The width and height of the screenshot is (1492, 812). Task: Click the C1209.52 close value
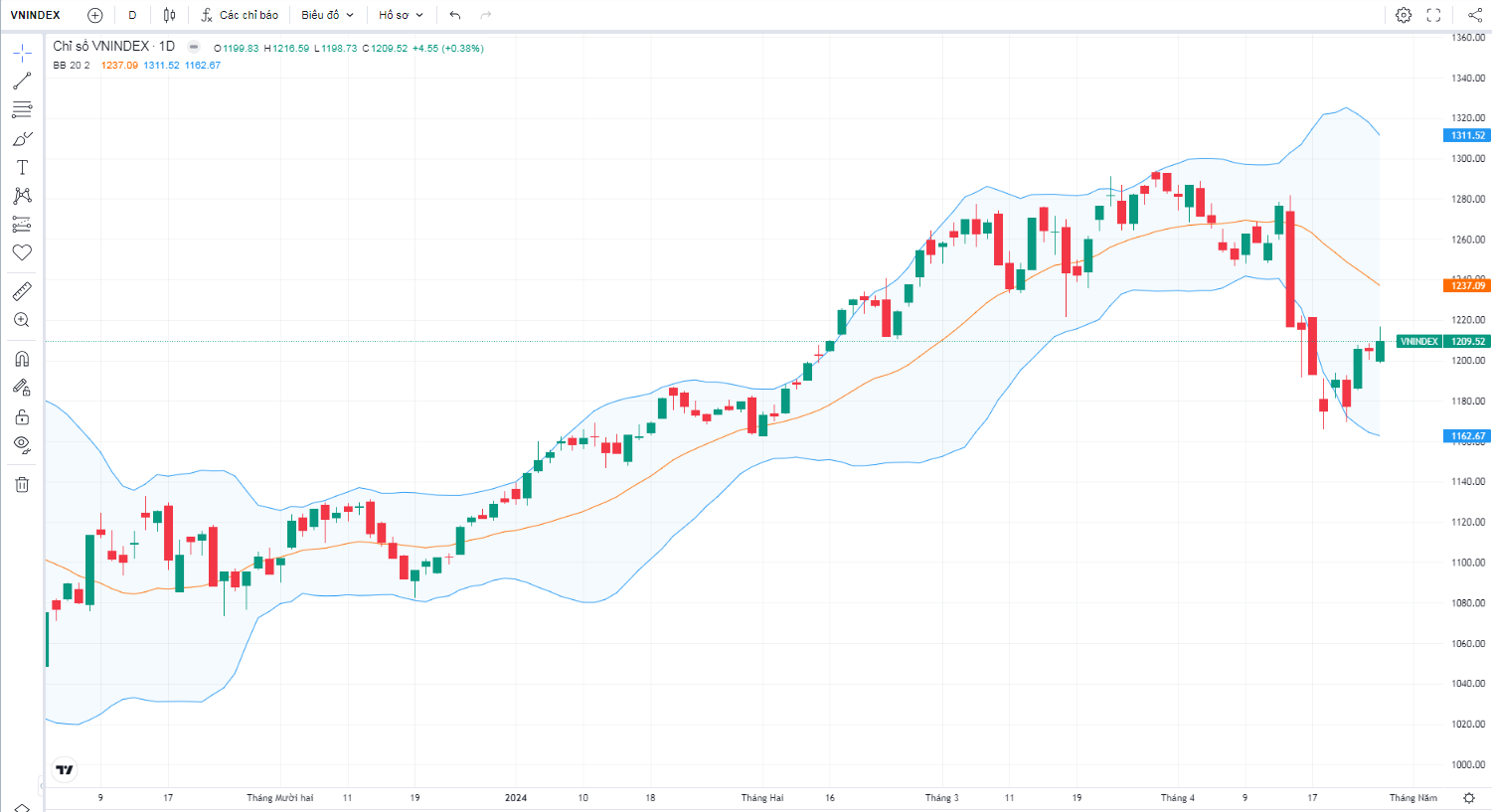tap(385, 48)
